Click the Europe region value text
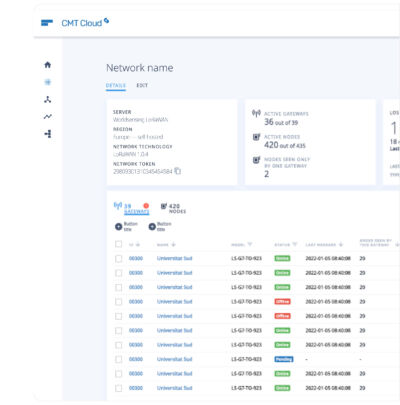400x405 pixels. (x=138, y=137)
